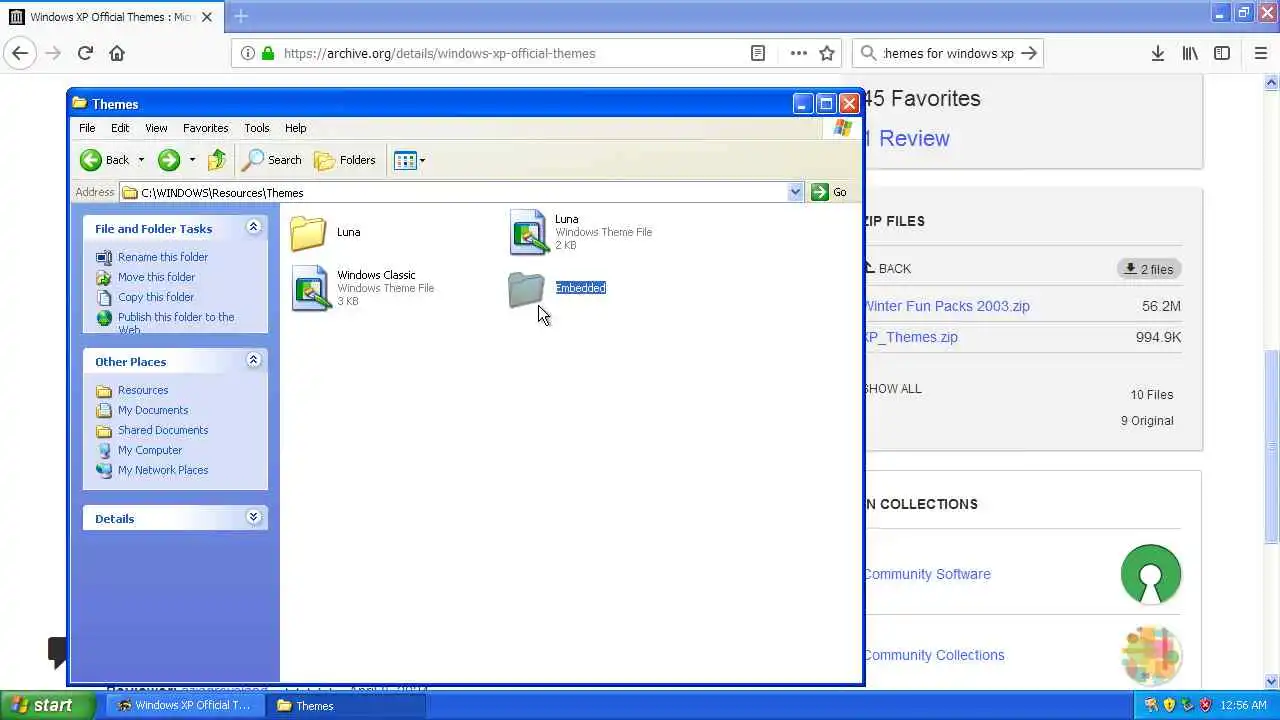
Task: Click the green Forward arrow in Explorer
Action: (169, 160)
